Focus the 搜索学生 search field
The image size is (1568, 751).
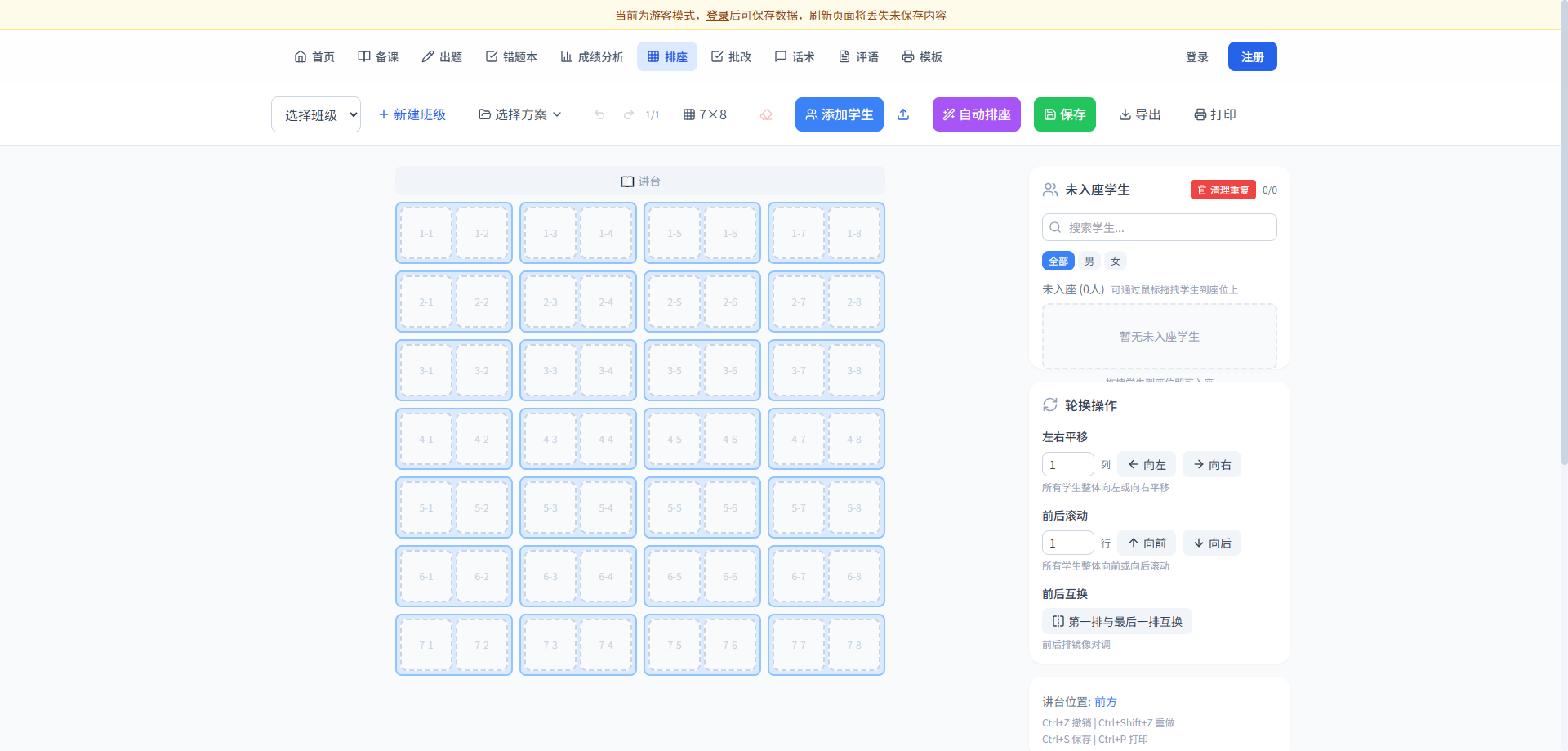click(x=1160, y=227)
